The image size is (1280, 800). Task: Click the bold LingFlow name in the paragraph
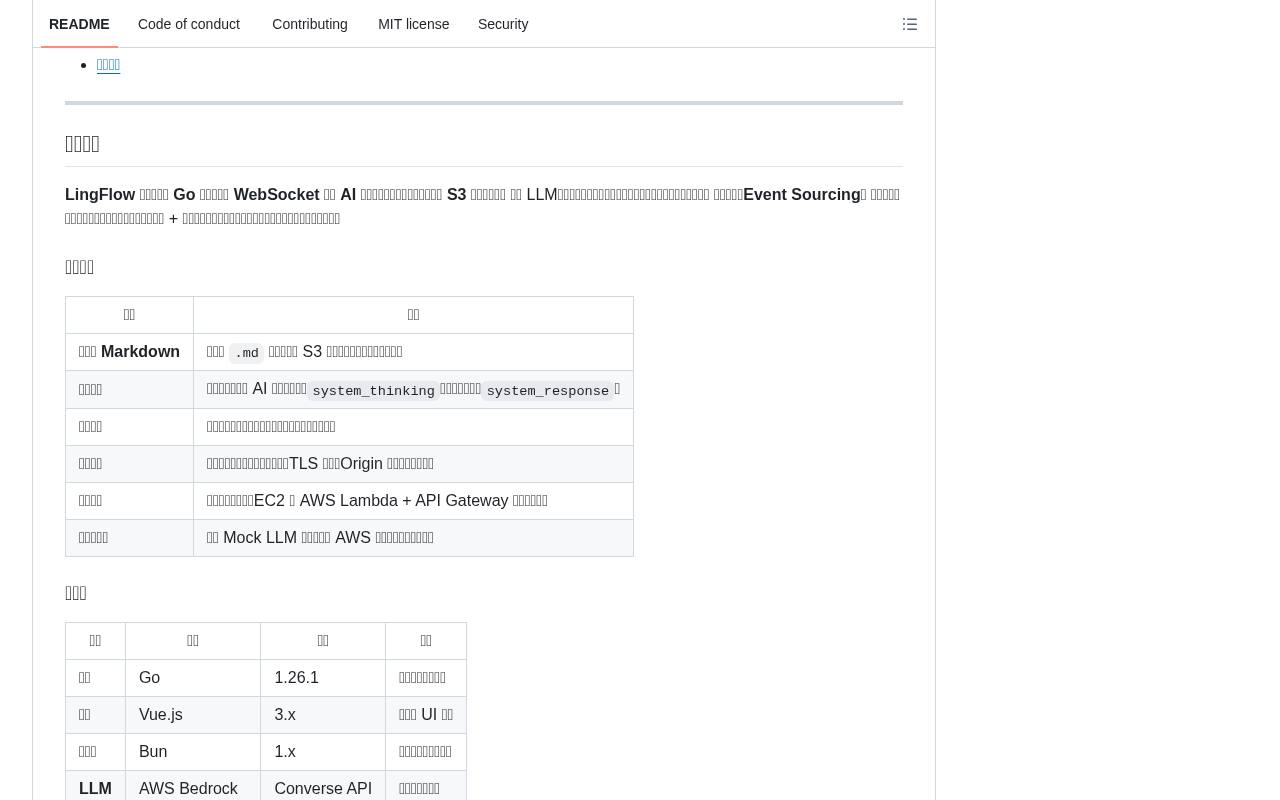(x=100, y=195)
